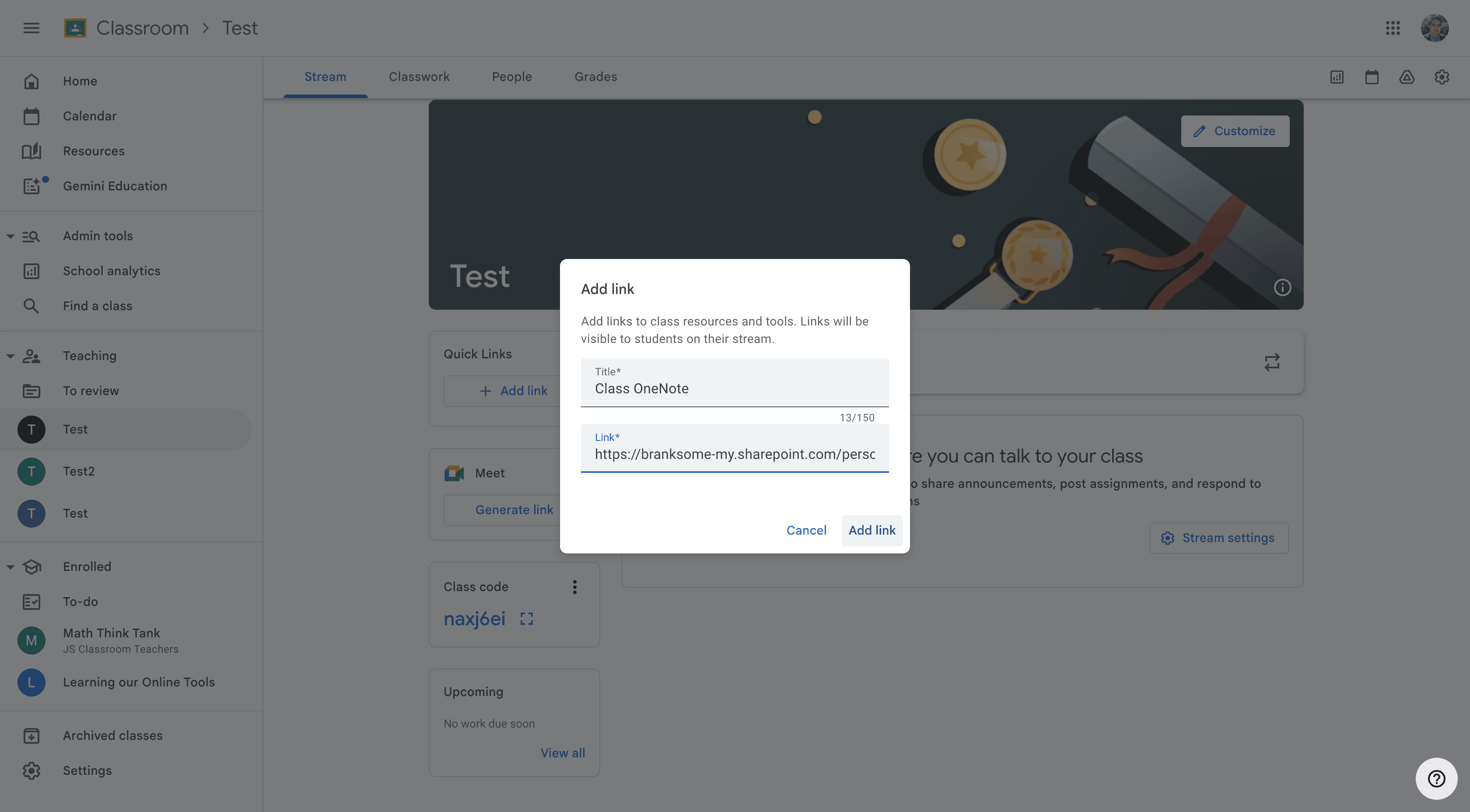Switch to the Classwork tab
Viewport: 1470px width, 812px height.
(419, 77)
